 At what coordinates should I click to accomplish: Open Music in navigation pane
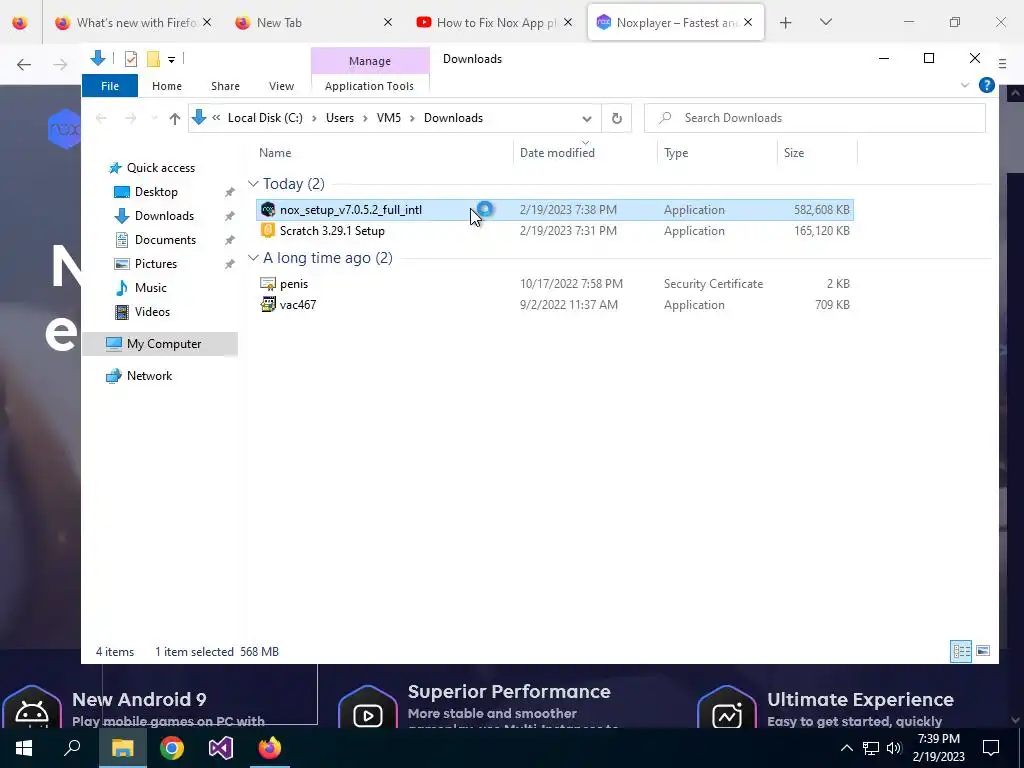[x=150, y=288]
